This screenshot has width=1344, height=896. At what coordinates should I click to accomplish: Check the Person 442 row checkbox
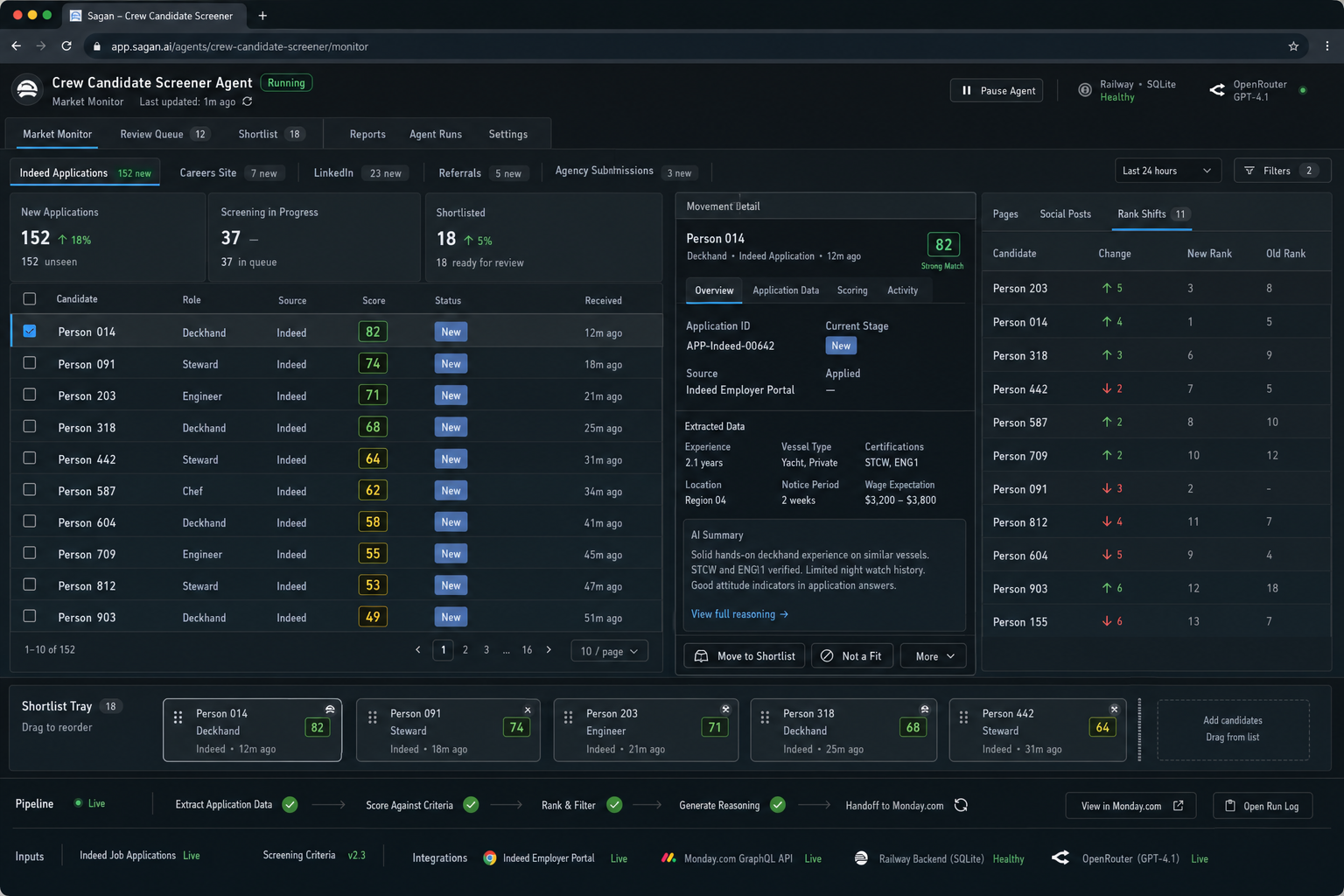[30, 458]
